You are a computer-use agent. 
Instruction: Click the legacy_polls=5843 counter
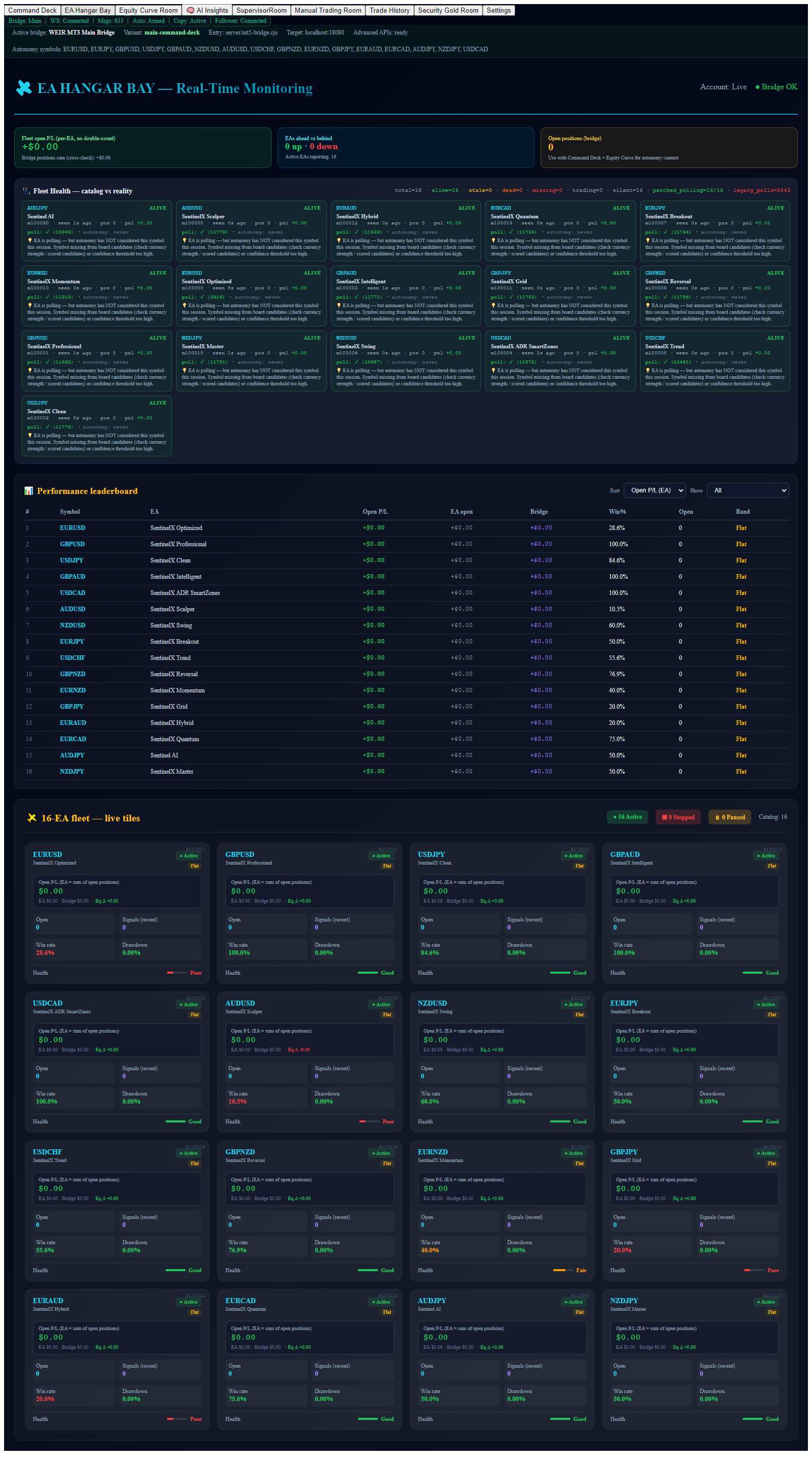pos(762,190)
